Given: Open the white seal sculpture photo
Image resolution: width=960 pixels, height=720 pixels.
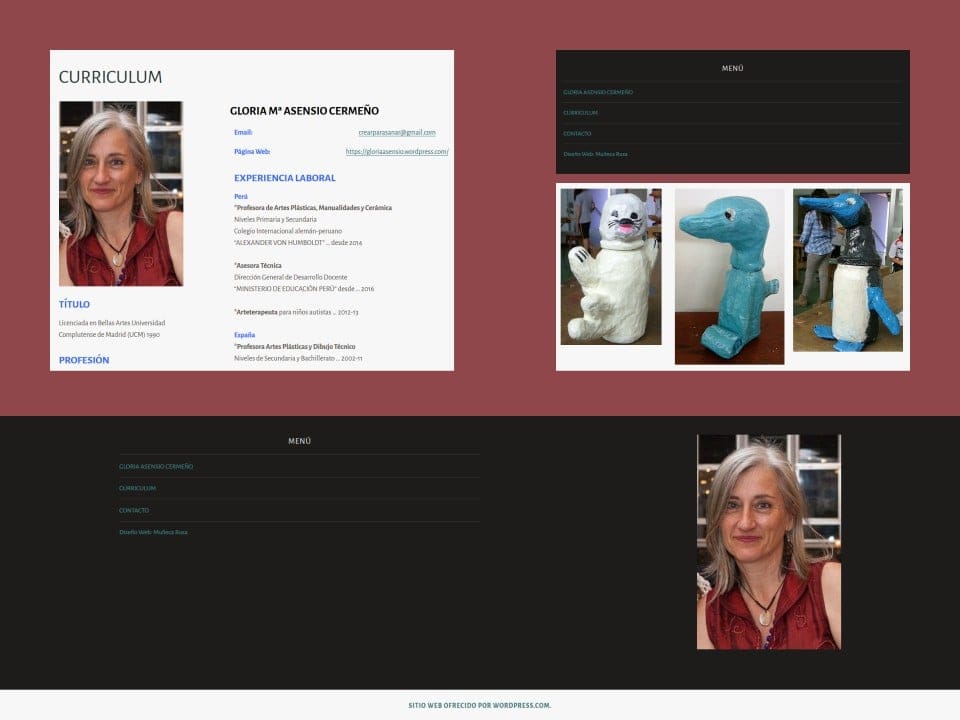Looking at the screenshot, I should pyautogui.click(x=610, y=266).
